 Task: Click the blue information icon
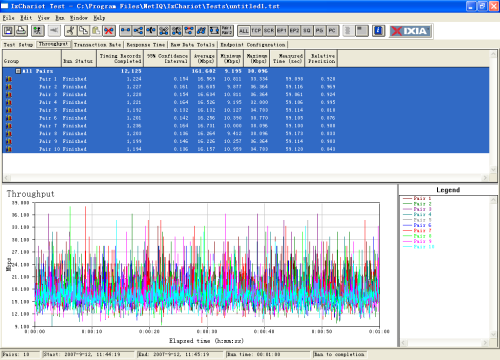(378, 31)
